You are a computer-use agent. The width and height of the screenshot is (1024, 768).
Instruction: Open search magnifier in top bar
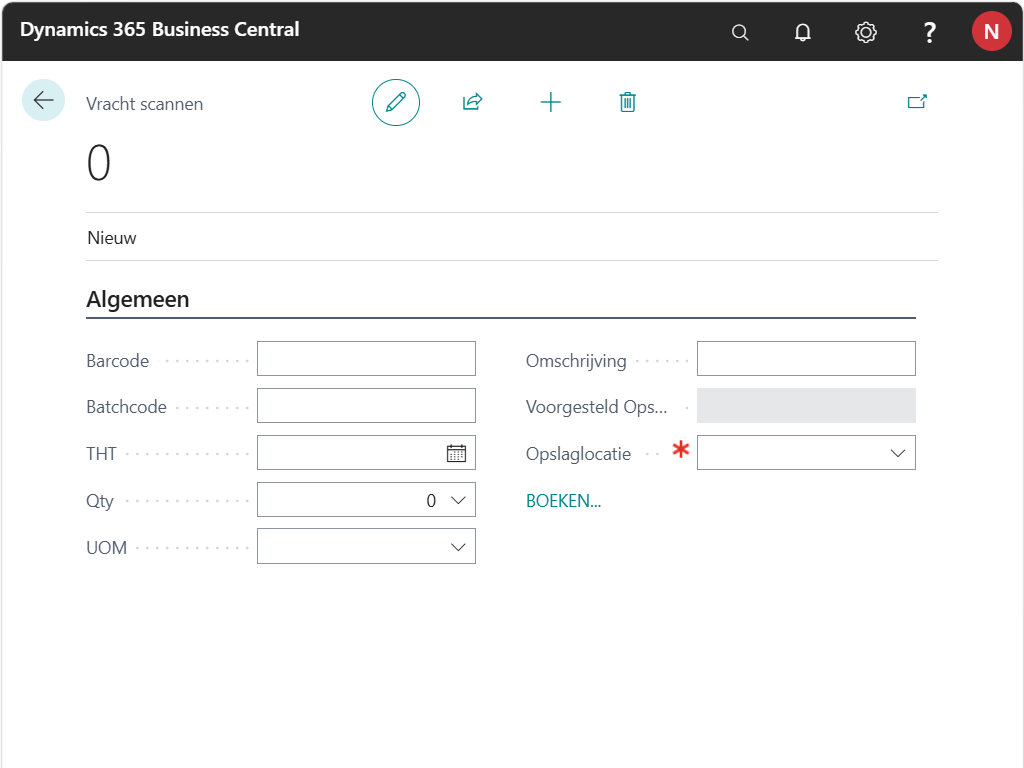coord(740,32)
